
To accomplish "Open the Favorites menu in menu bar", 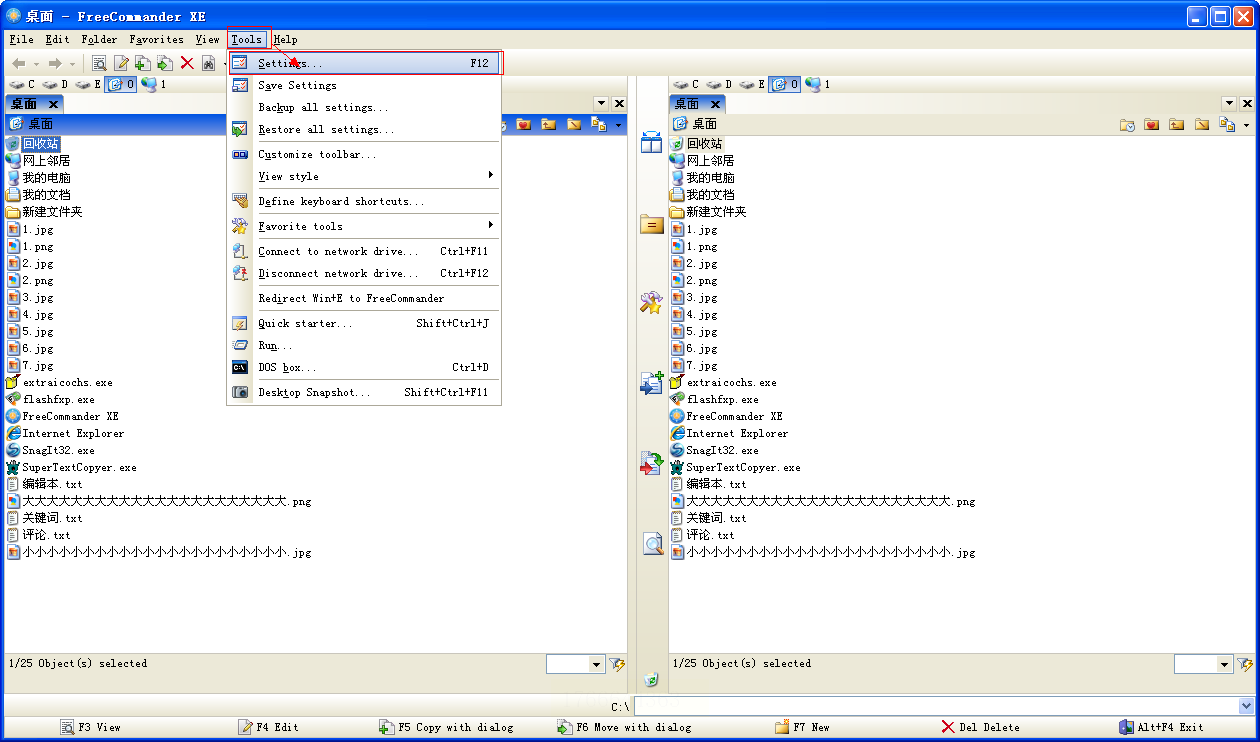I will tap(156, 40).
